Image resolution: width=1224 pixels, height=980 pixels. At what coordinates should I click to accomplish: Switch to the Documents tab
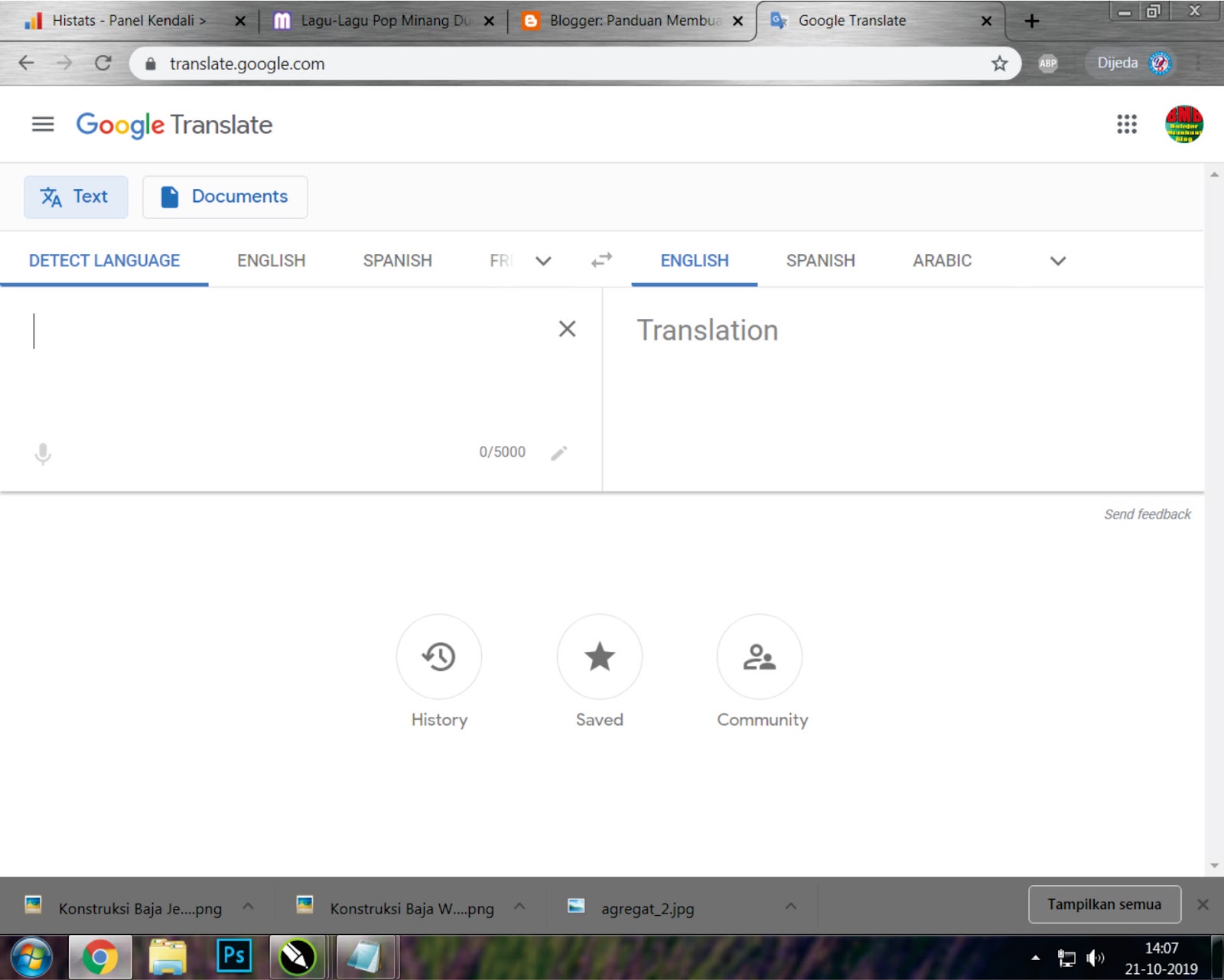[225, 197]
